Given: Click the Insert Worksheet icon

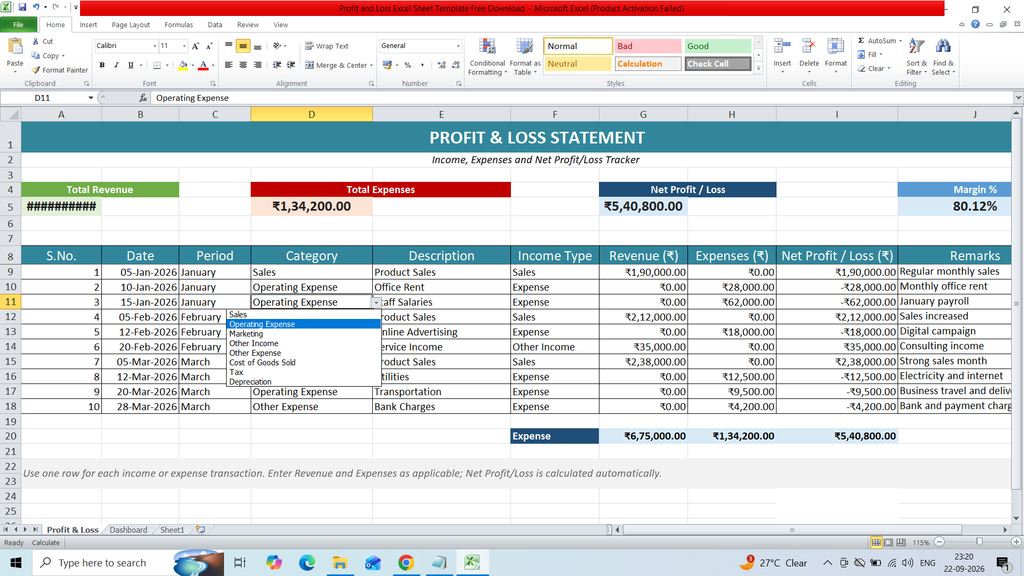Looking at the screenshot, I should coord(200,530).
